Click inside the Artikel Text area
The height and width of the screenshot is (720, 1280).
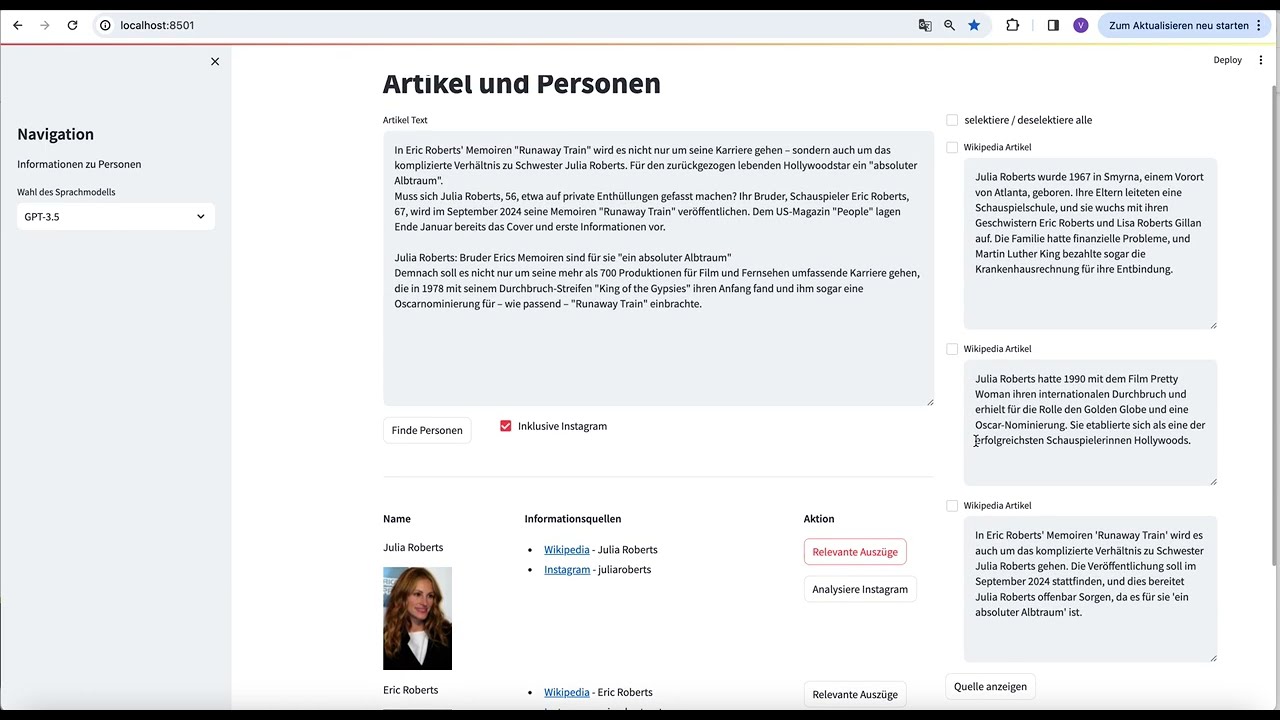tap(658, 268)
